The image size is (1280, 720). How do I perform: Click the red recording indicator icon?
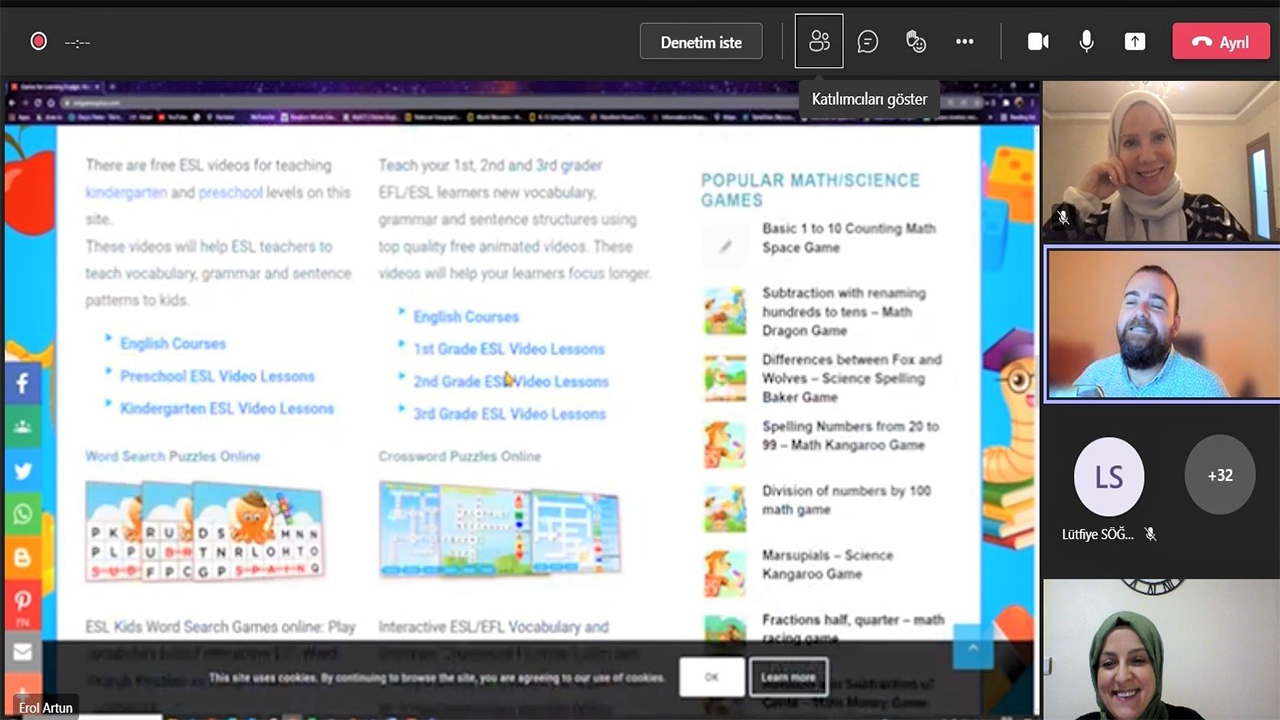click(39, 41)
